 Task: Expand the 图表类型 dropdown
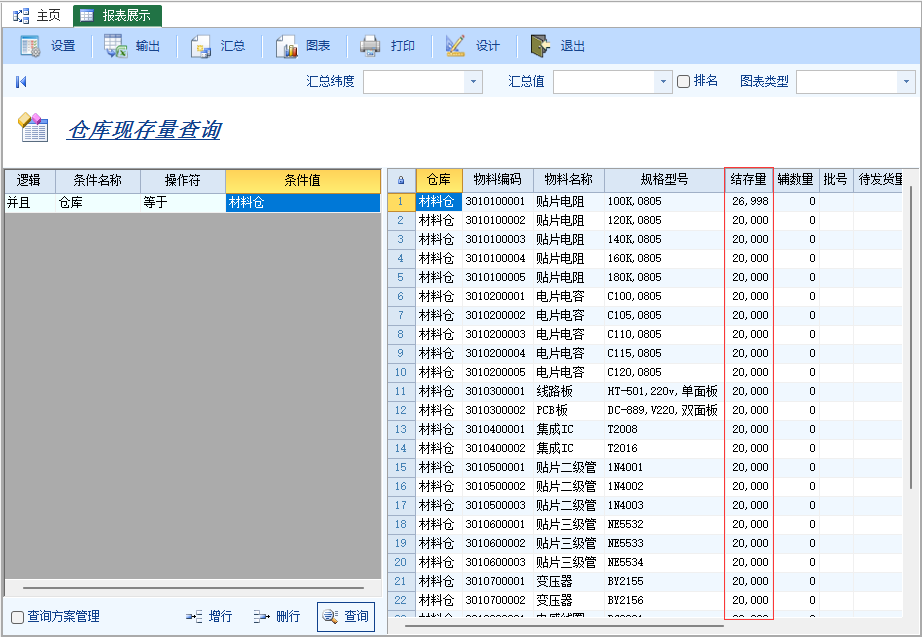(x=906, y=82)
